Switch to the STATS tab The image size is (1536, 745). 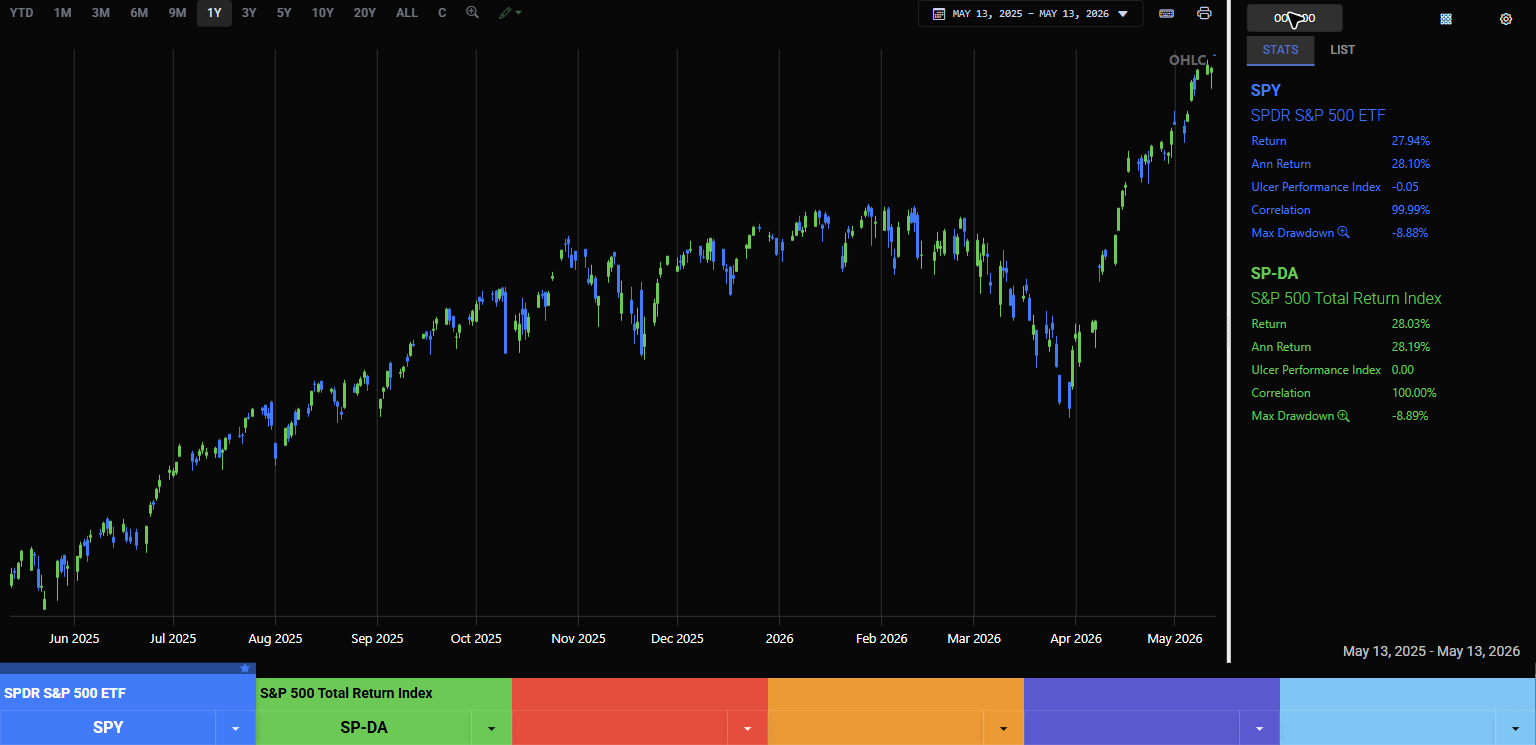pyautogui.click(x=1281, y=50)
